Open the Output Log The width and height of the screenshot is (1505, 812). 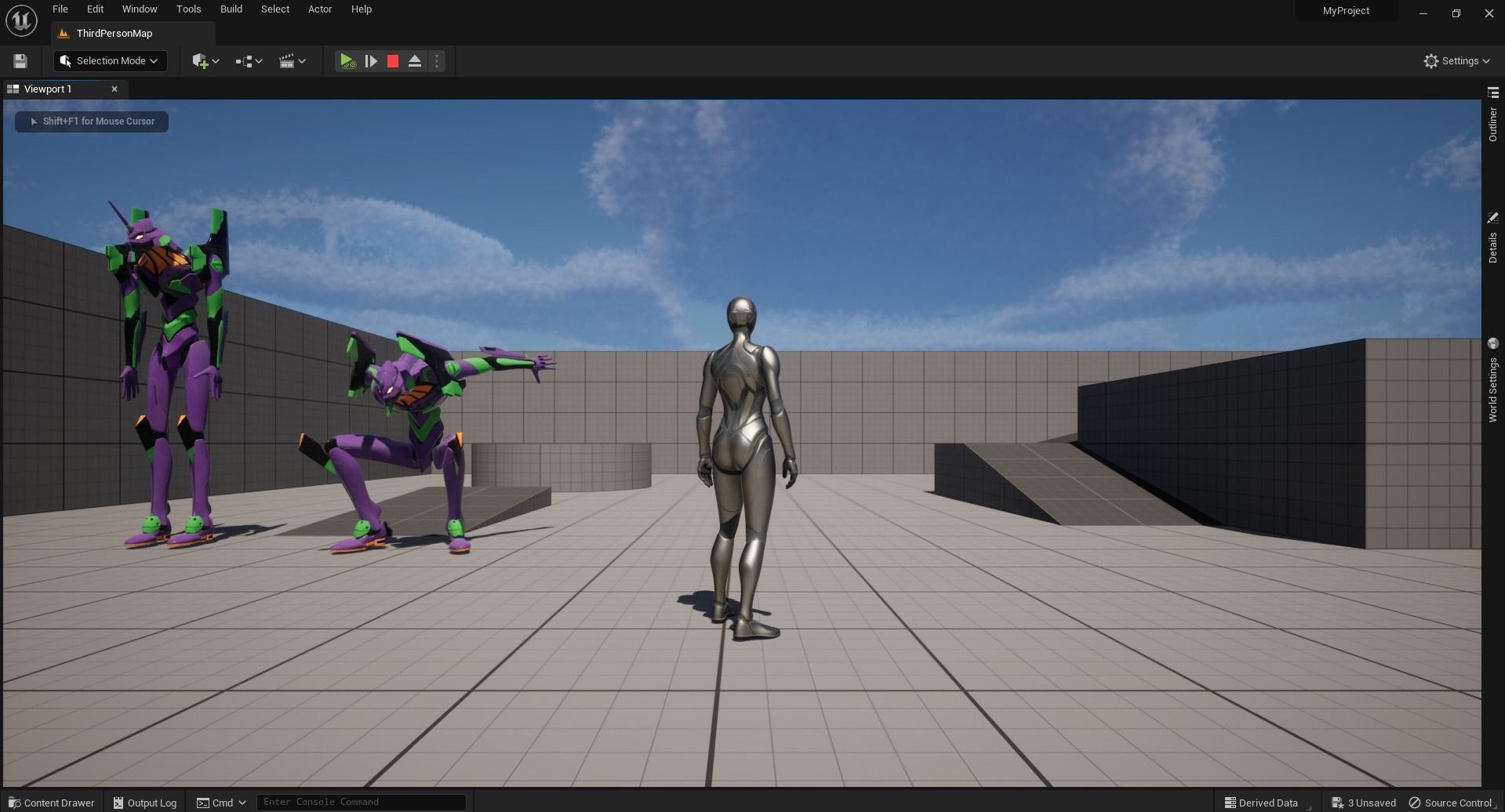144,803
